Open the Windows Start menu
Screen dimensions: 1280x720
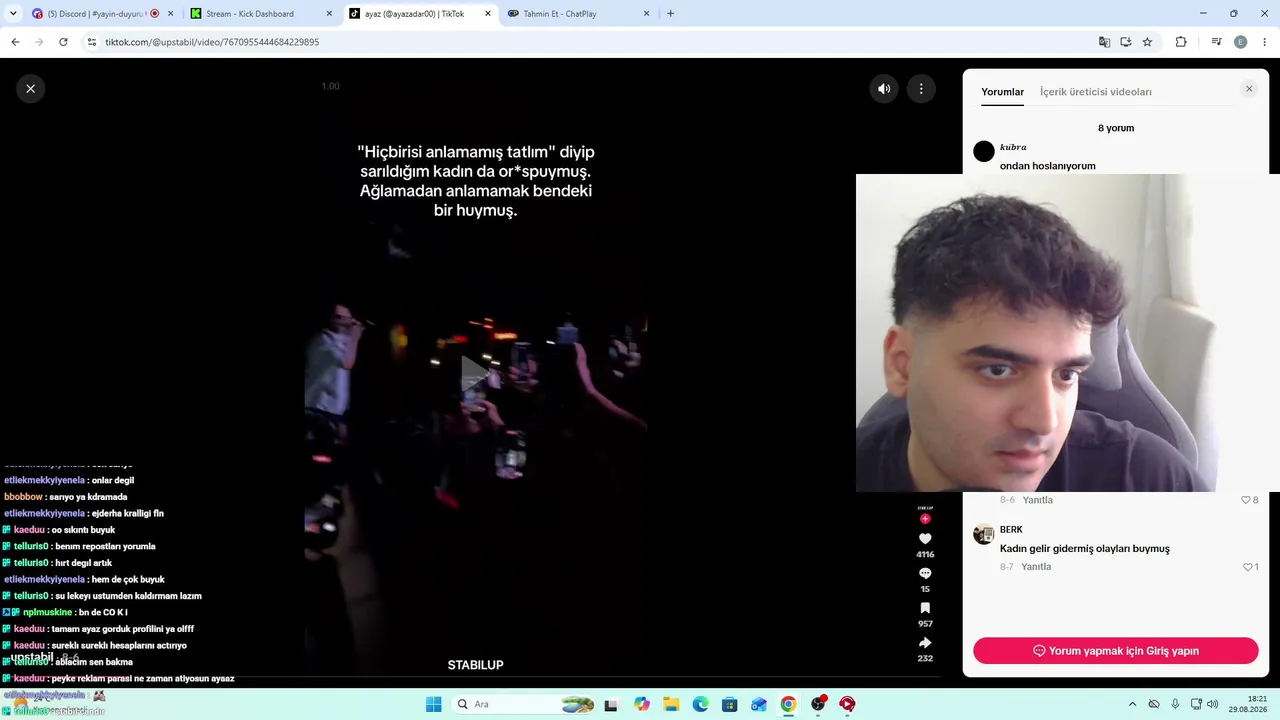coord(433,704)
